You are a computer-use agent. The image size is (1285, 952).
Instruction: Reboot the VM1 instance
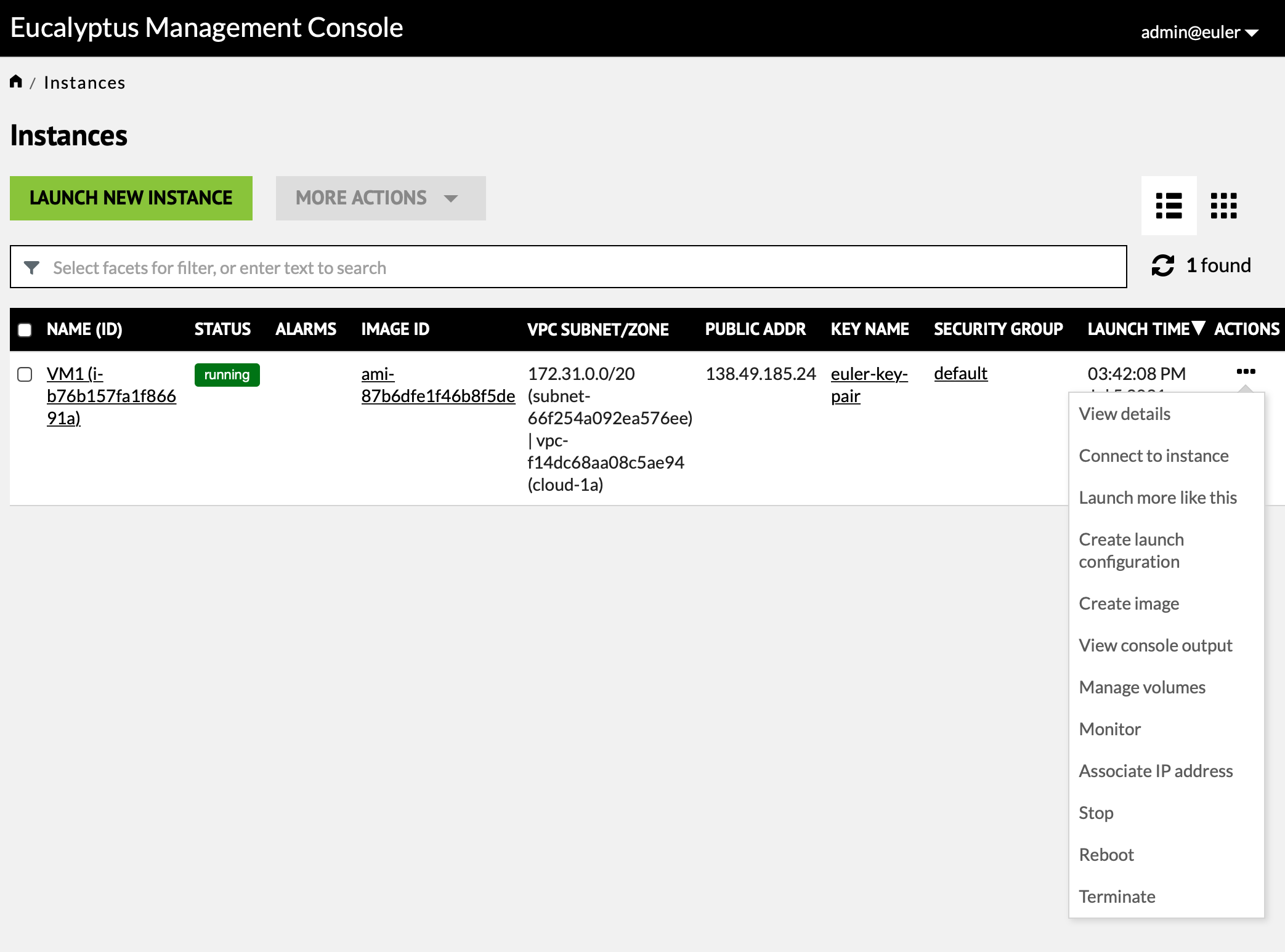[x=1106, y=855]
